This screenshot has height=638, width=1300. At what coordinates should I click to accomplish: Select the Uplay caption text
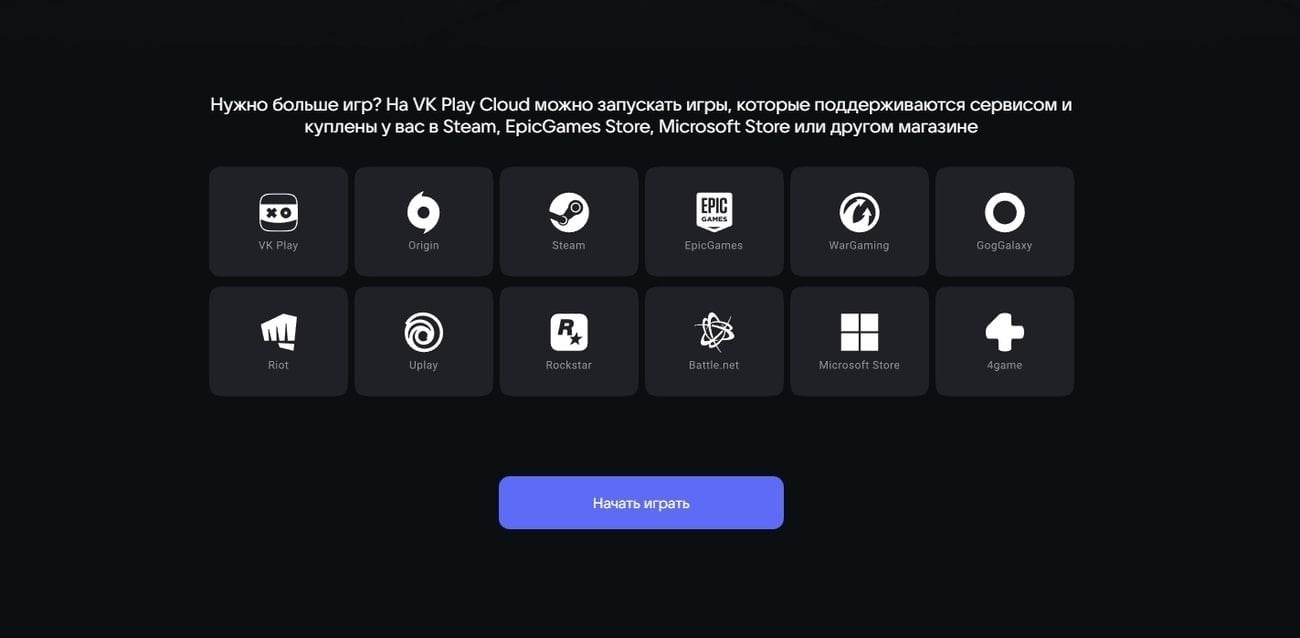coord(423,365)
